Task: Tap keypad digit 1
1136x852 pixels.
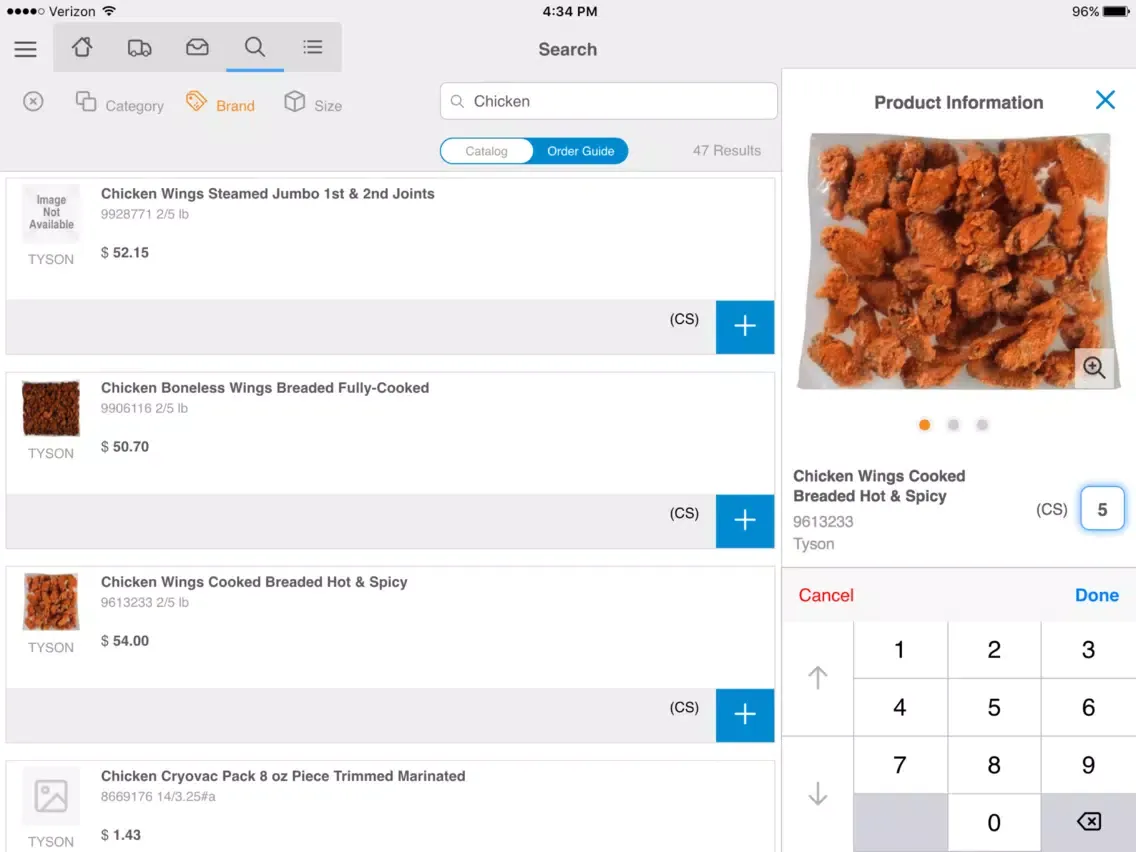Action: click(900, 650)
